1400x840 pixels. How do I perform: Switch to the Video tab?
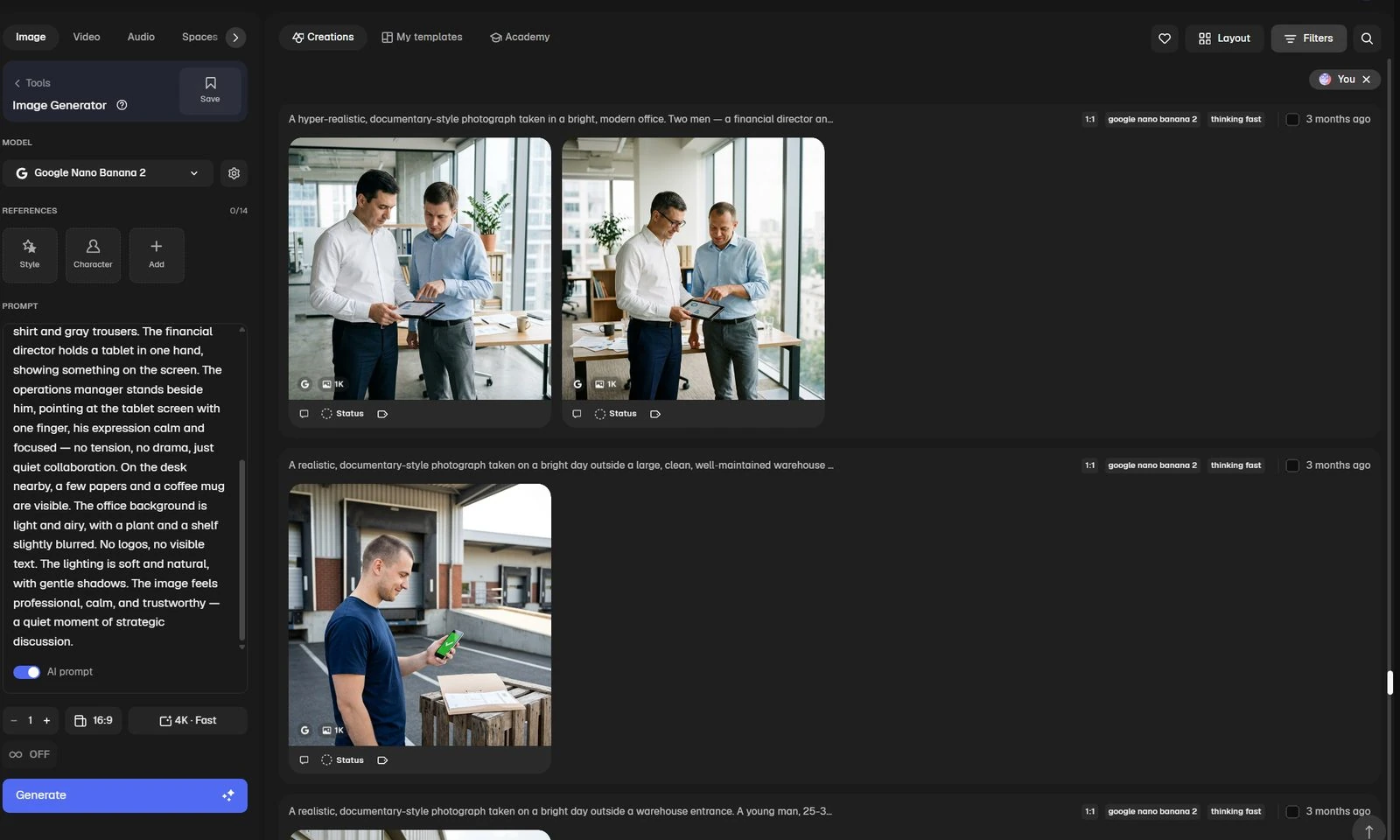(x=87, y=38)
